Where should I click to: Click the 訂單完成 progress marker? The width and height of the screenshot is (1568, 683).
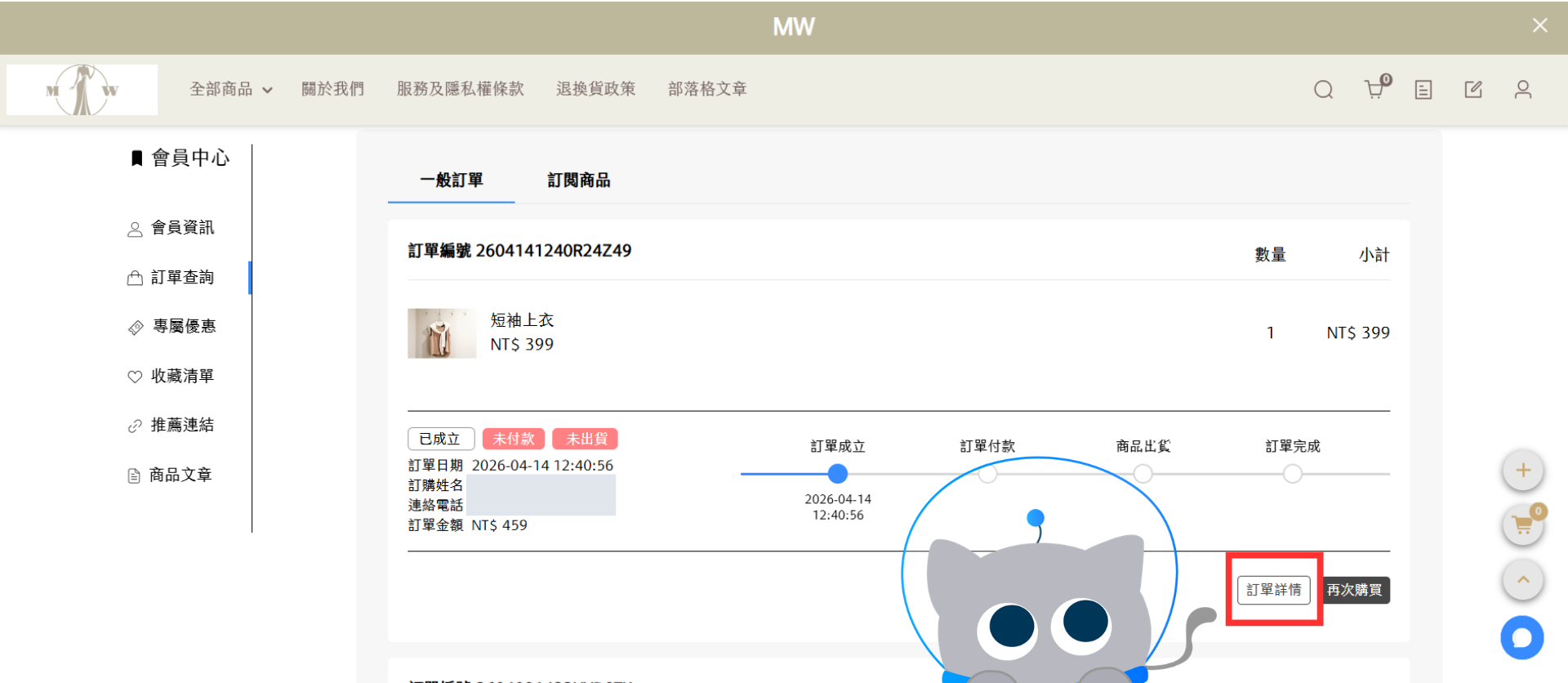[1293, 474]
